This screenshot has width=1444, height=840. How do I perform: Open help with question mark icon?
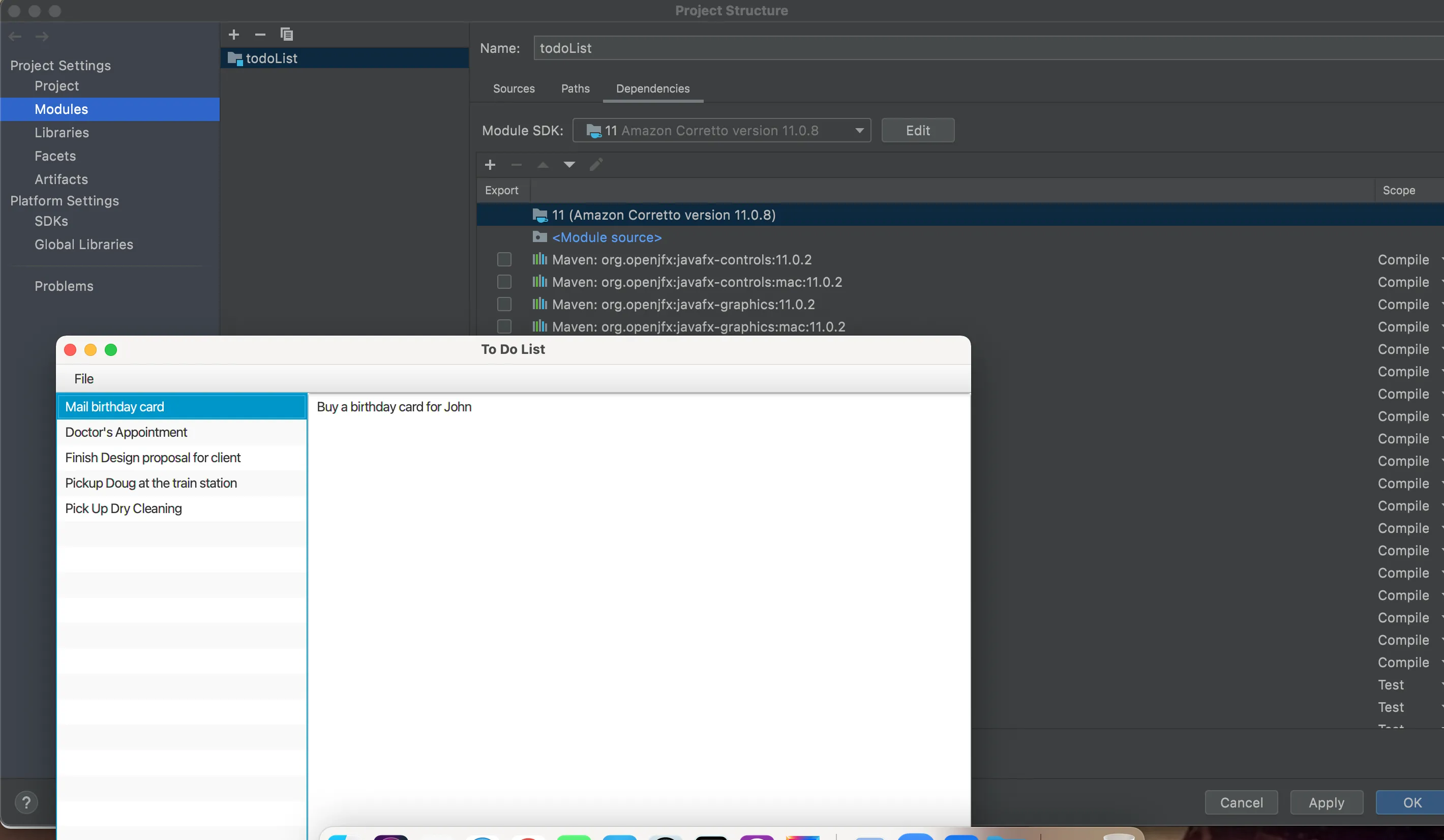point(26,802)
